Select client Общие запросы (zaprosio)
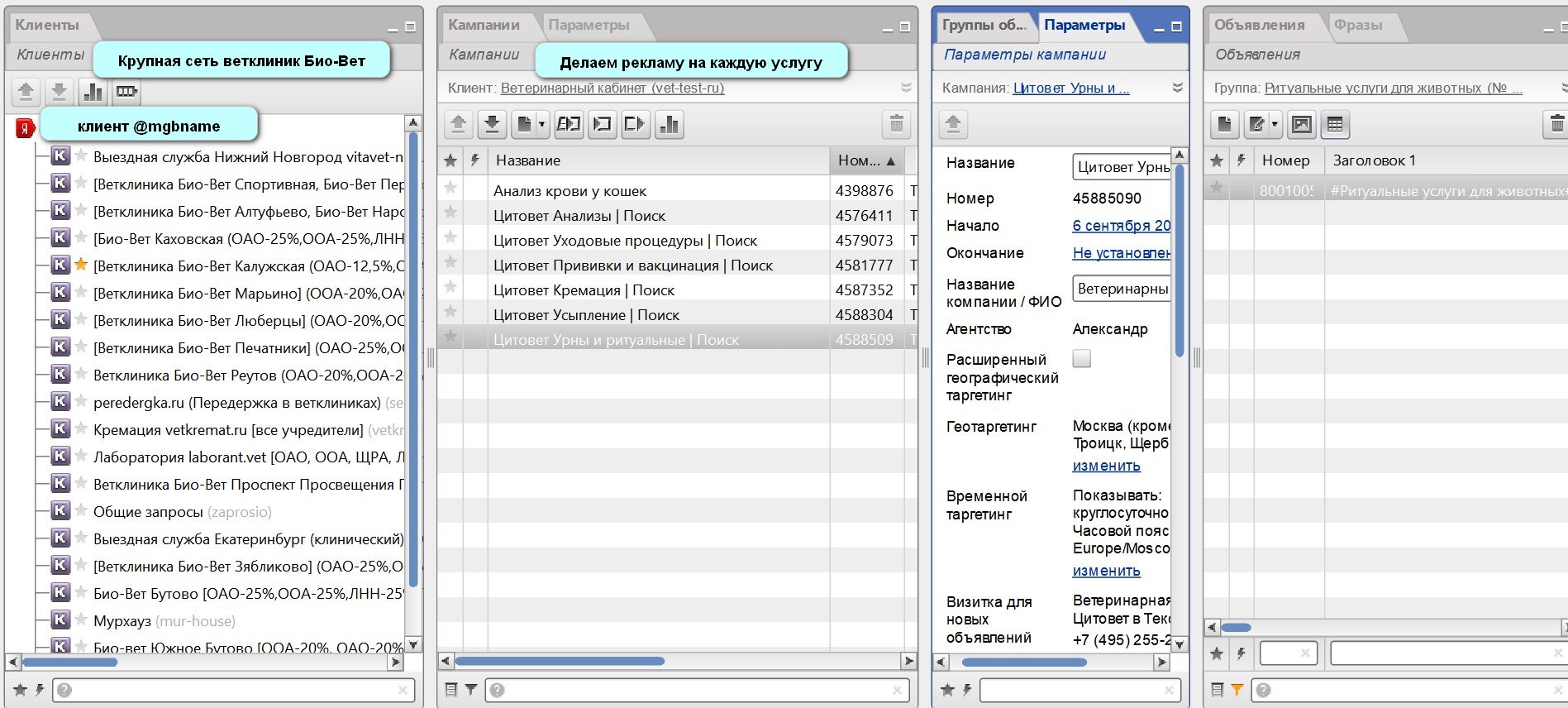This screenshot has height=708, width=1568. pyautogui.click(x=182, y=512)
